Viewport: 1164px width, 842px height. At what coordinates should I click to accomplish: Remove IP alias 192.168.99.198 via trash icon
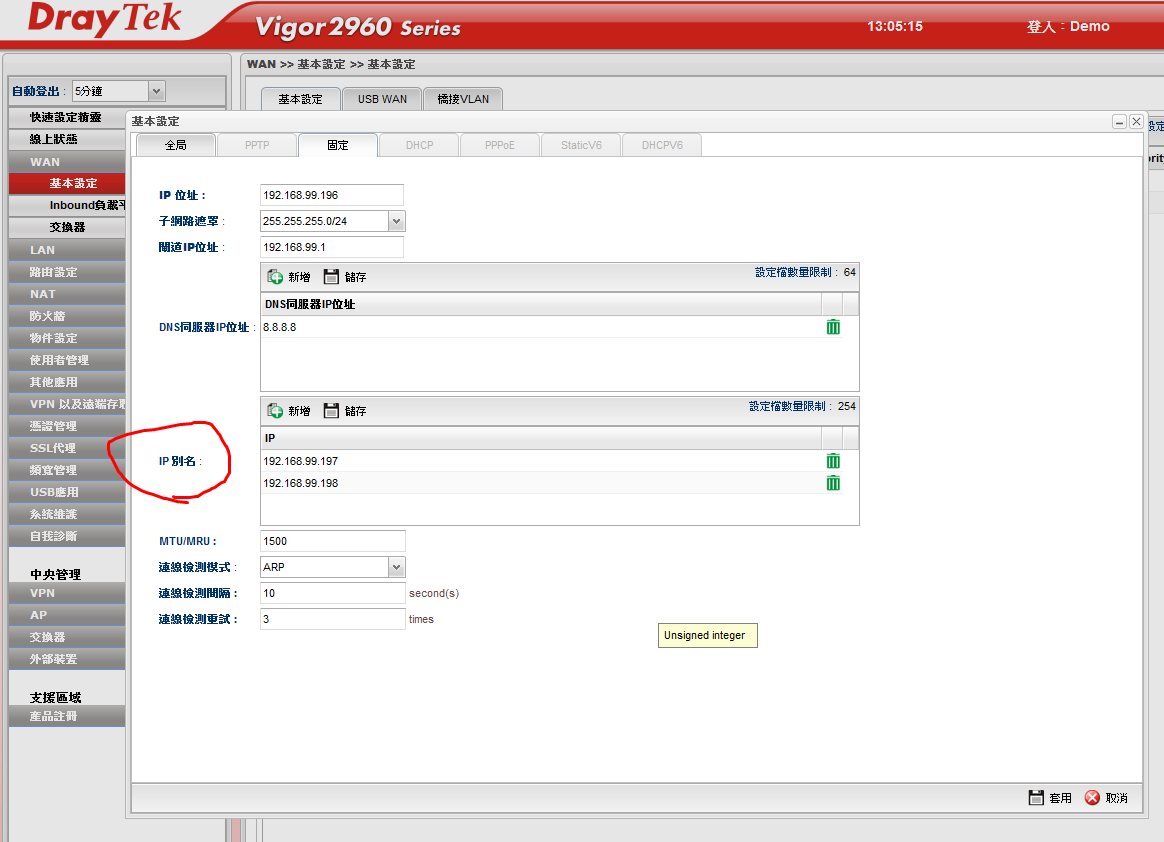coord(833,483)
